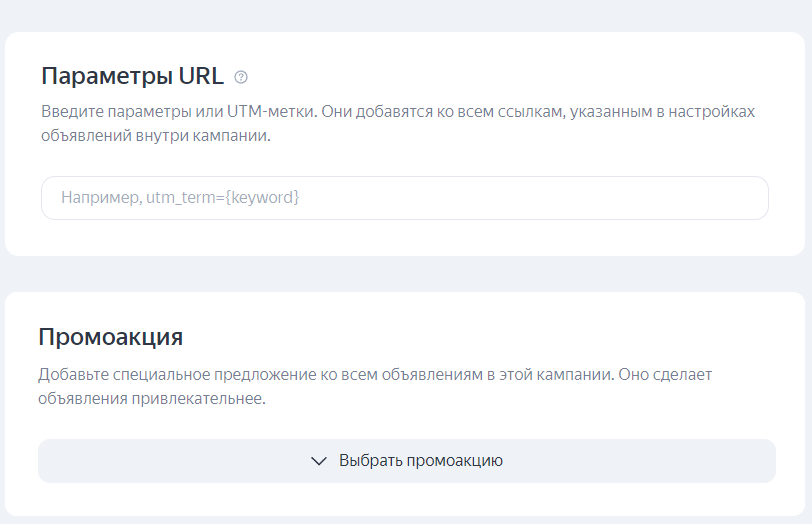Image resolution: width=812 pixels, height=524 pixels.
Task: Focus the URL parameters input field
Action: tap(404, 198)
